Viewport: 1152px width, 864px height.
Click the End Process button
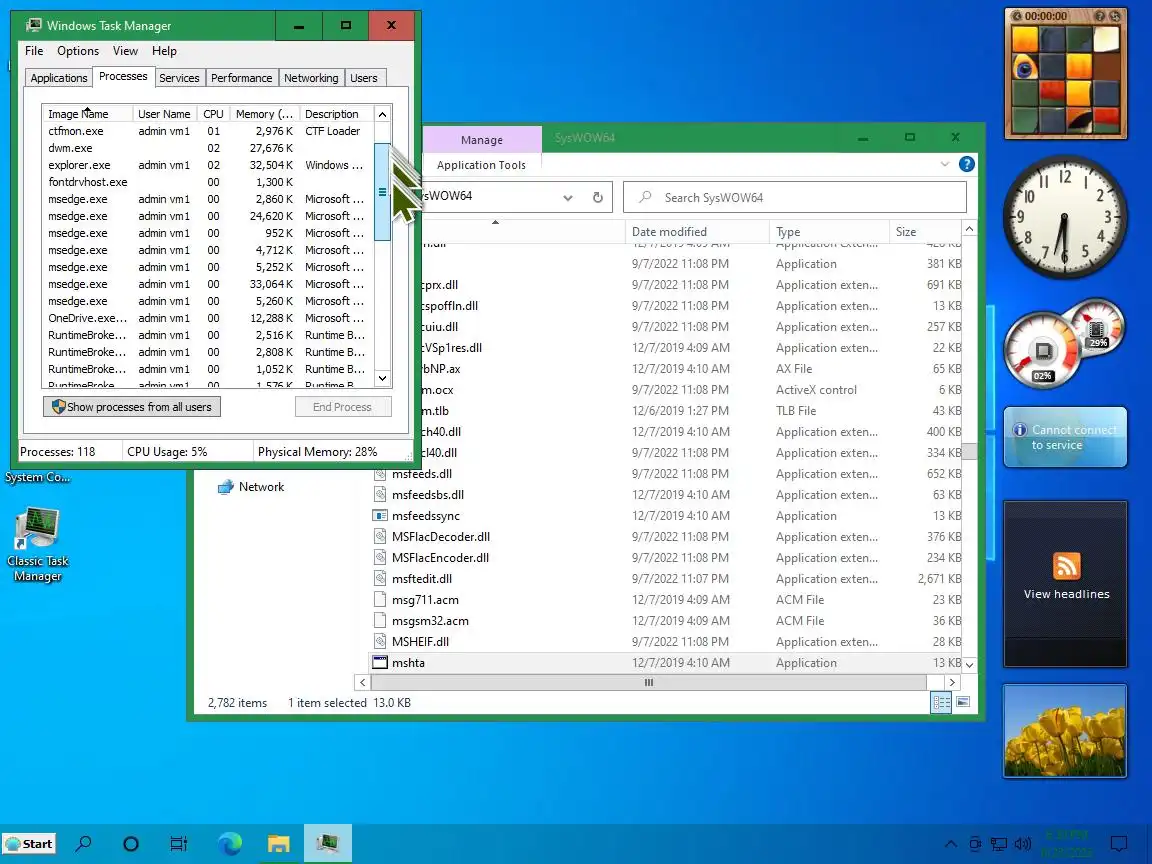pyautogui.click(x=342, y=407)
